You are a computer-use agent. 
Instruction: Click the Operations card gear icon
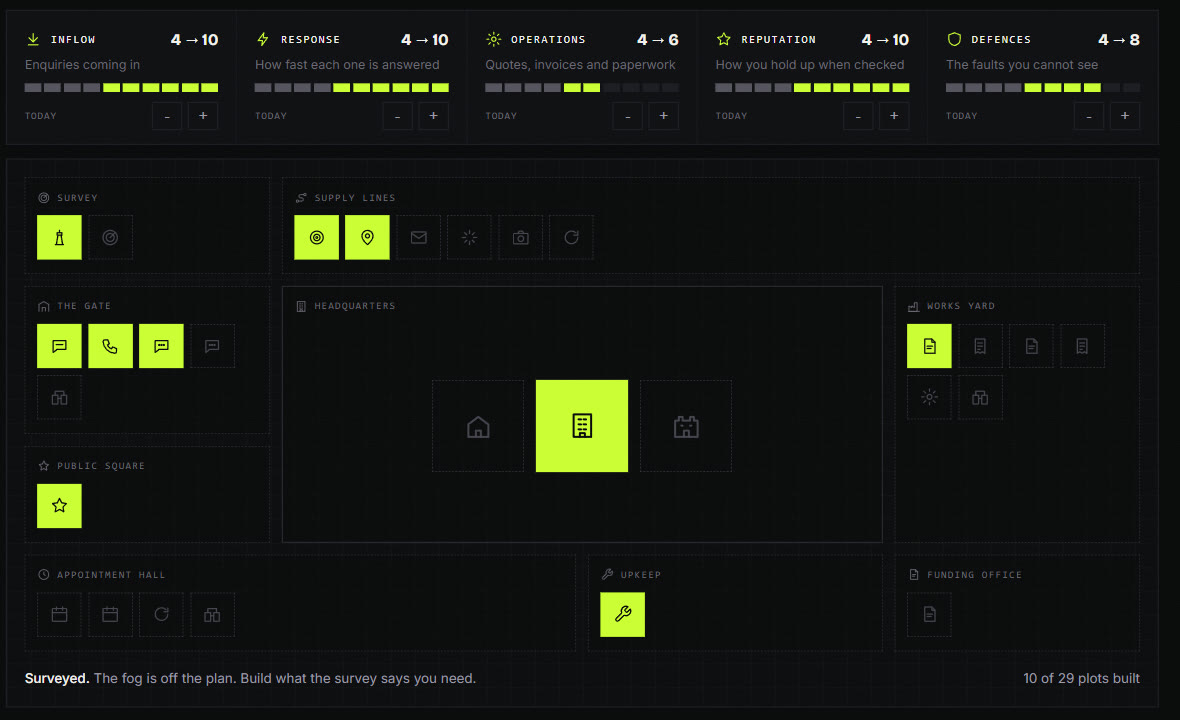(494, 39)
